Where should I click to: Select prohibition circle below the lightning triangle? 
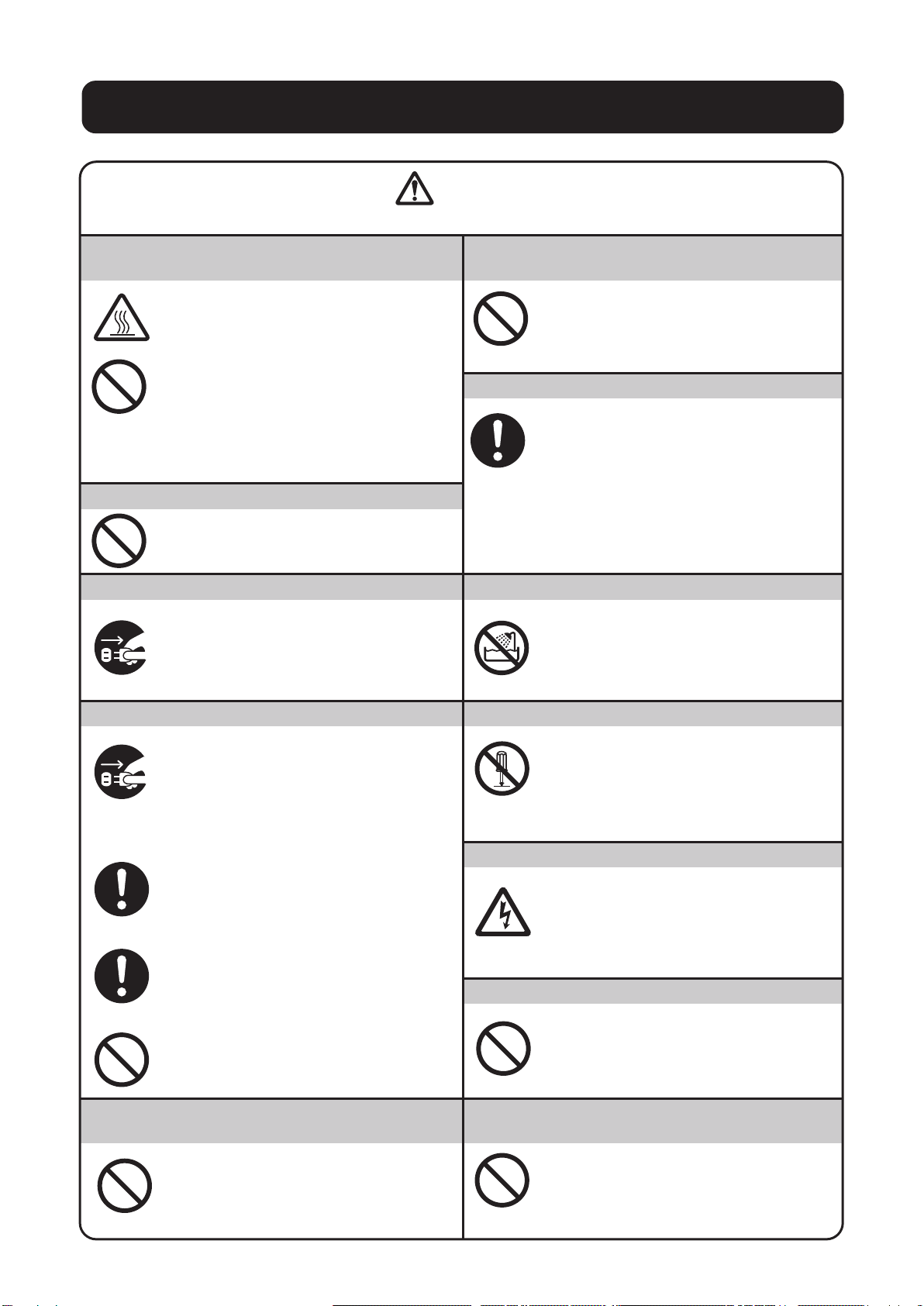coord(504,1049)
